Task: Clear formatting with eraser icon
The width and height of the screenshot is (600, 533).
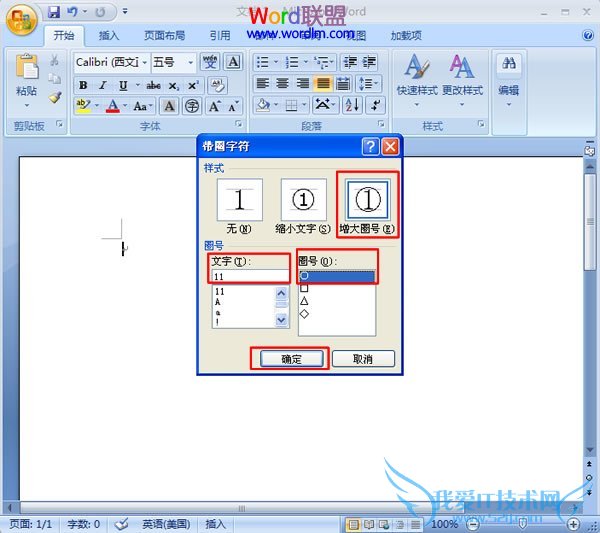Action: point(217,85)
